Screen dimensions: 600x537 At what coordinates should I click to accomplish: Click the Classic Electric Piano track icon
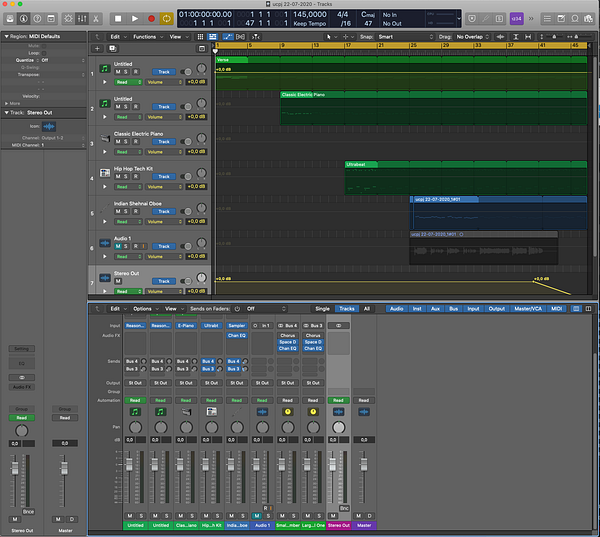103,140
